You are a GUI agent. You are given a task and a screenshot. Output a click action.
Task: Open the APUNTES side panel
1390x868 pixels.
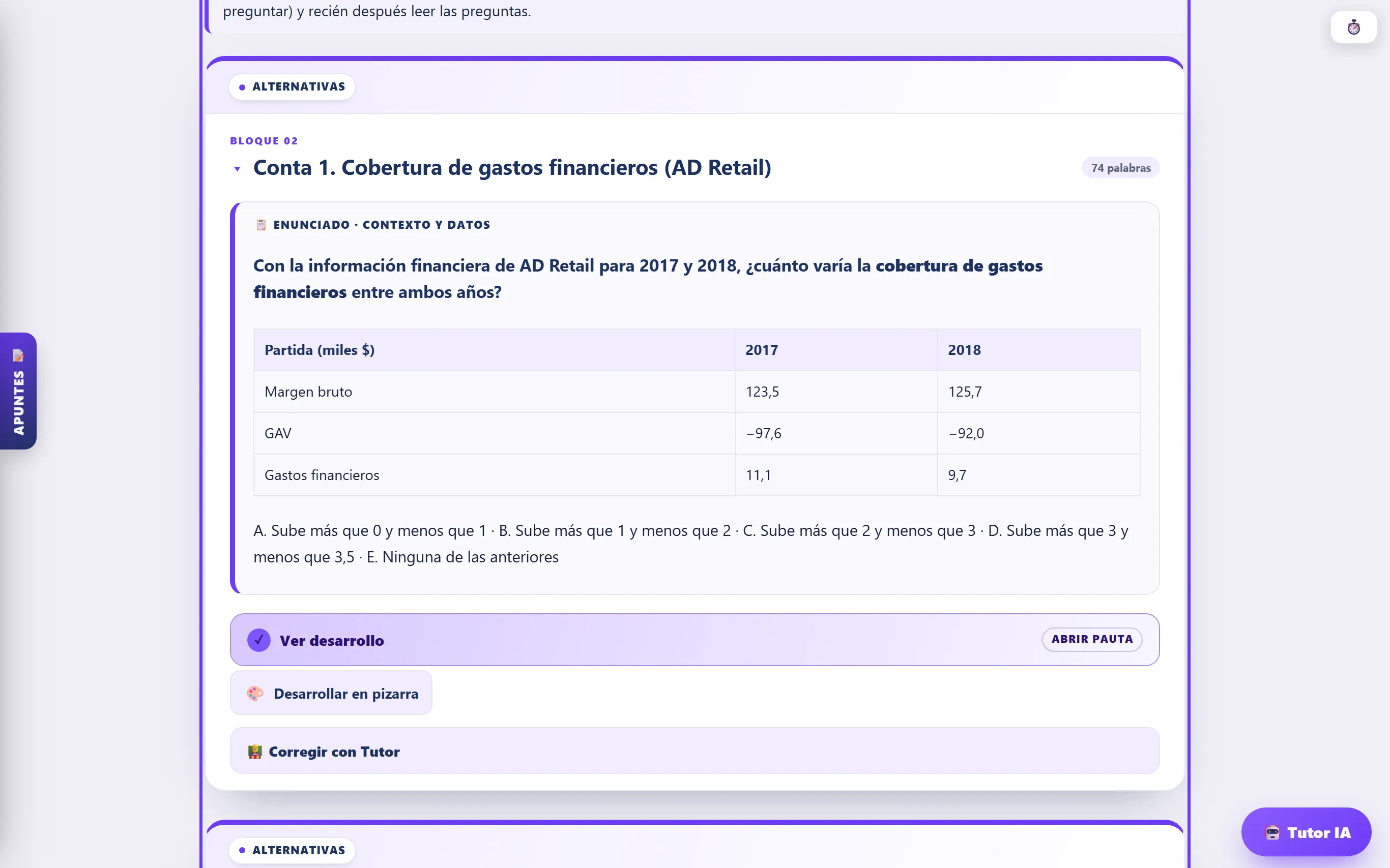pyautogui.click(x=18, y=391)
